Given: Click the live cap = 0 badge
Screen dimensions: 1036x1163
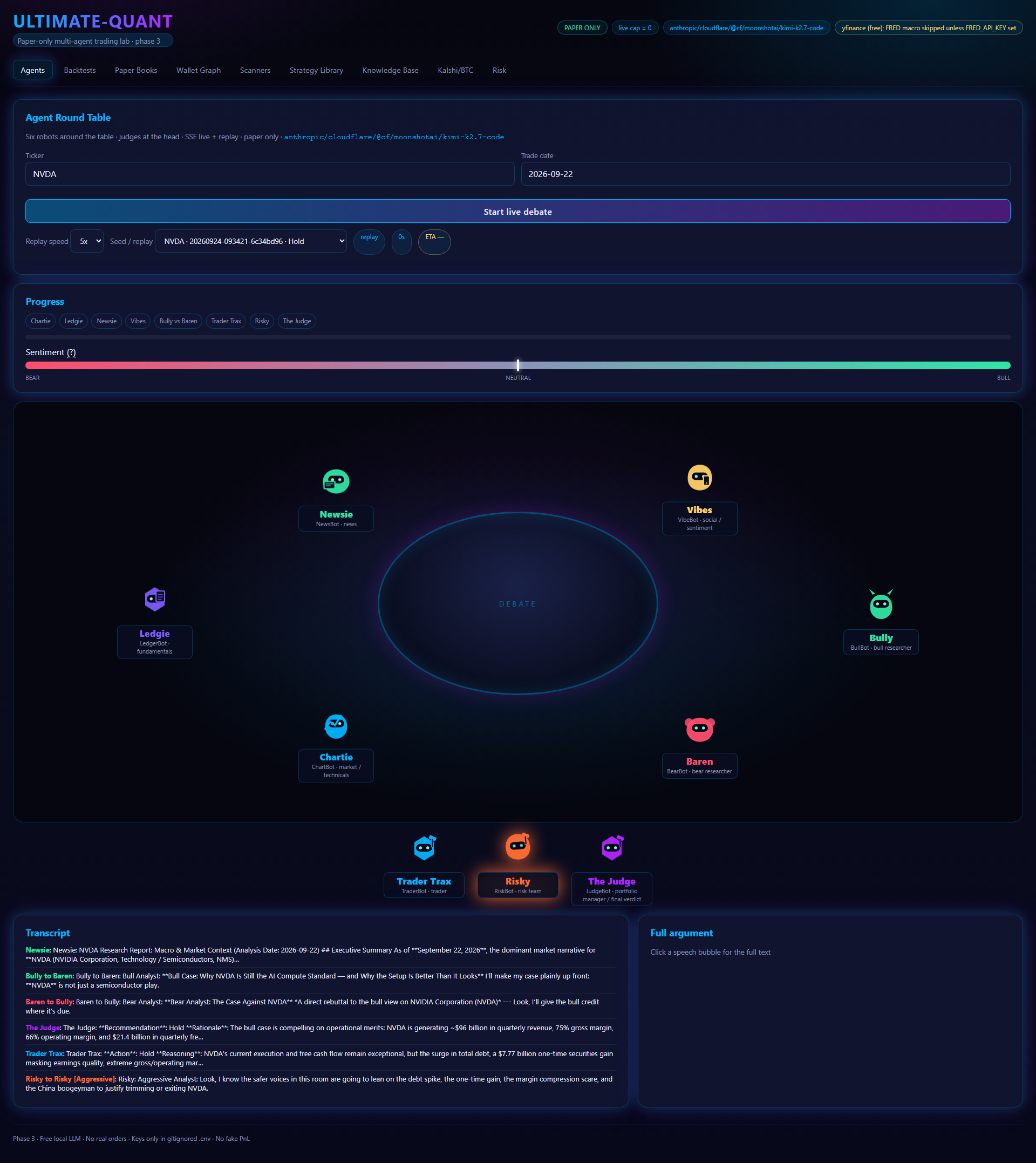Looking at the screenshot, I should (635, 28).
